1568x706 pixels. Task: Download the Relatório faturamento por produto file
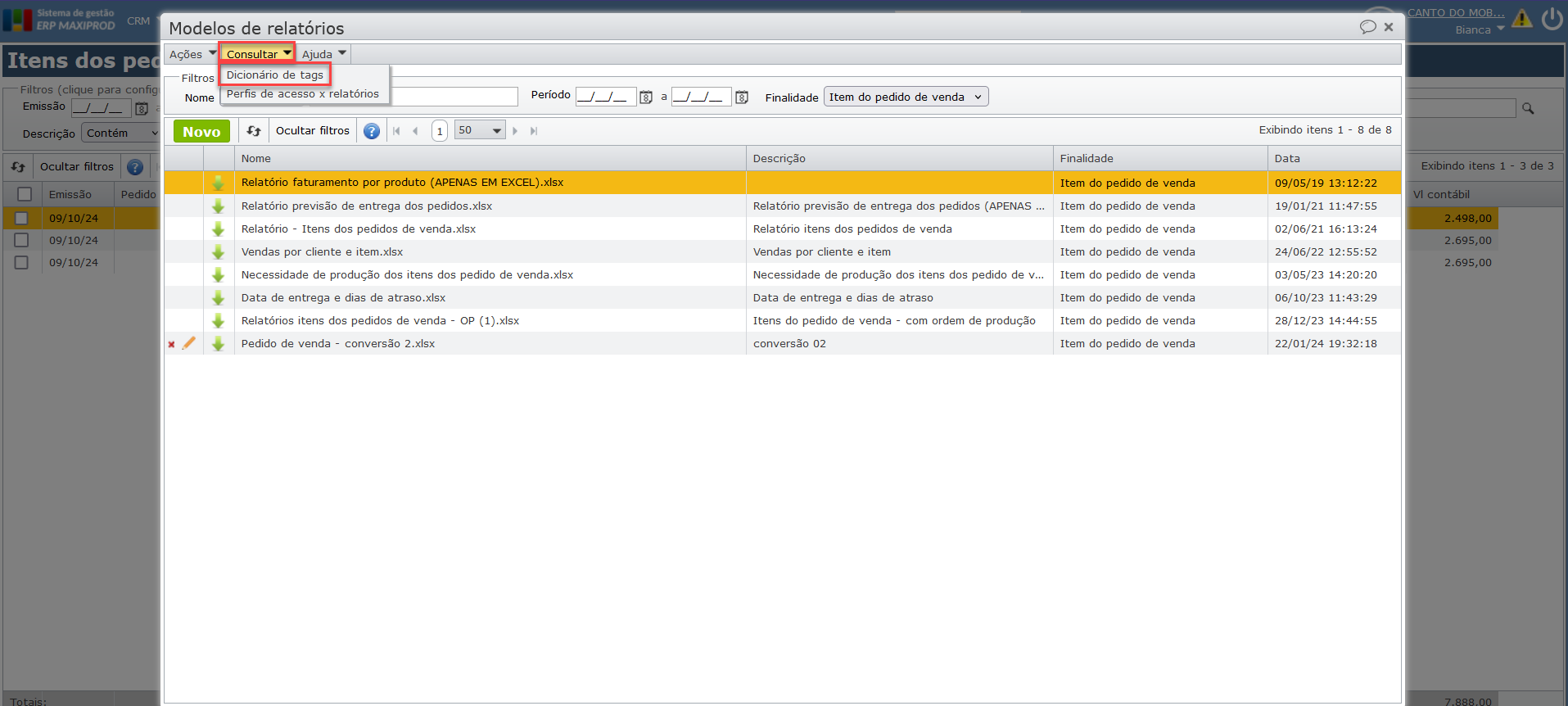(x=218, y=183)
